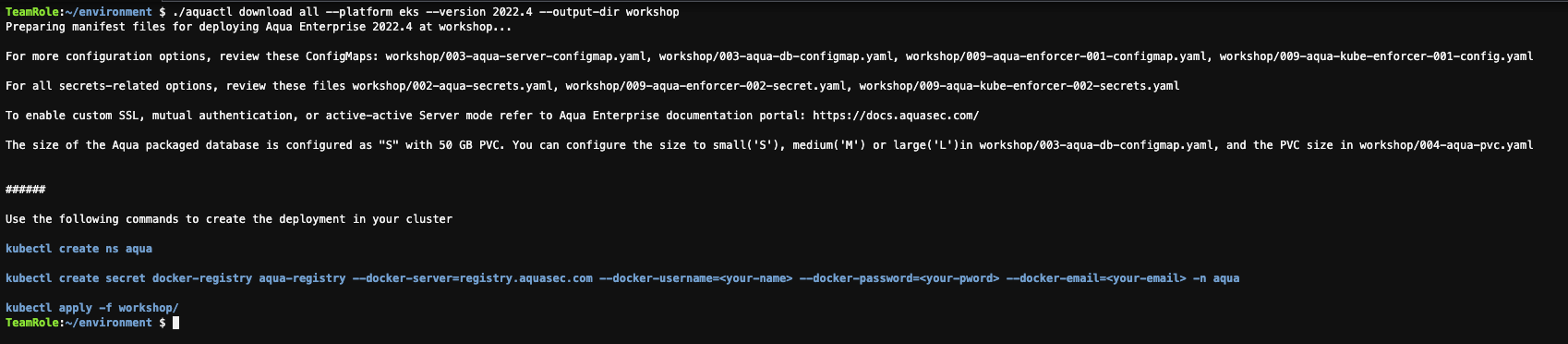The height and width of the screenshot is (344, 1568).
Task: Click workshop/004-aqua-pvc.yaml file path
Action: point(1446,145)
